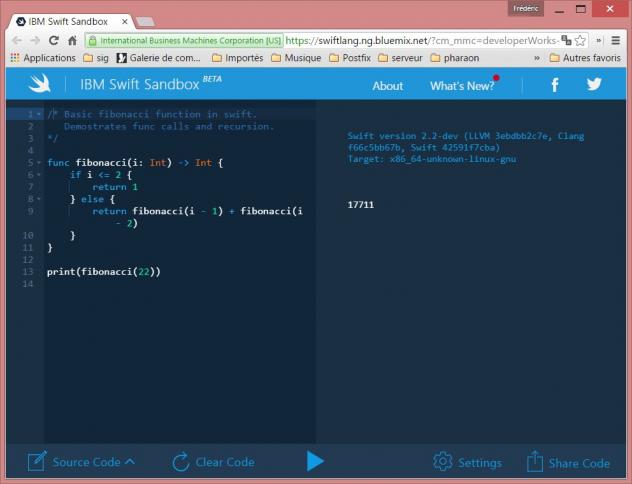
Task: Click the Clear Code refresh icon
Action: (x=181, y=462)
